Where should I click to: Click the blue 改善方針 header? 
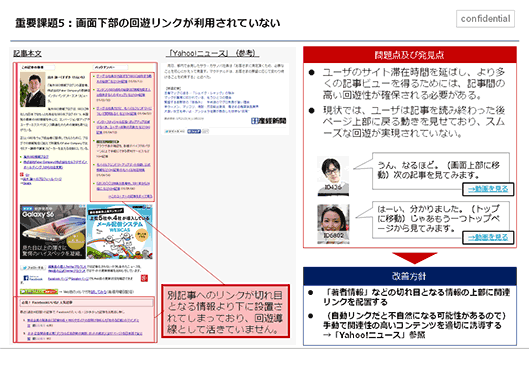(410, 277)
